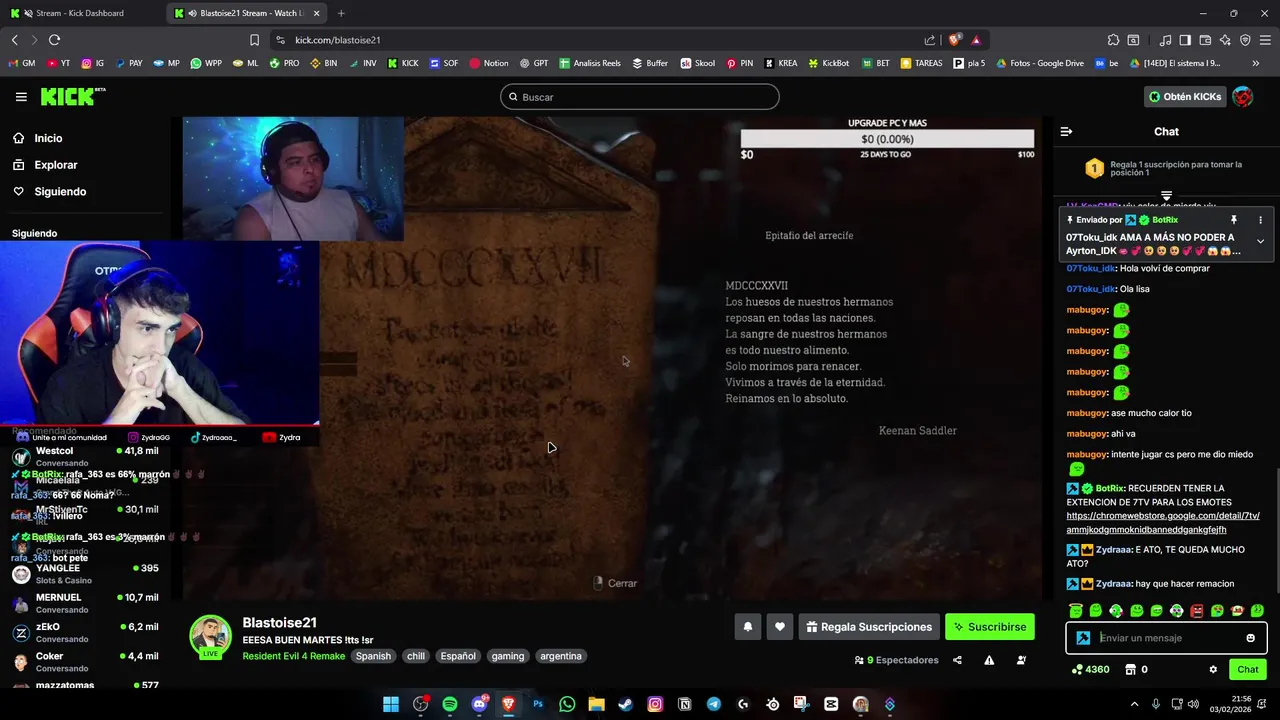Viewport: 1280px width, 720px height.
Task: Open a new browser tab
Action: (341, 13)
